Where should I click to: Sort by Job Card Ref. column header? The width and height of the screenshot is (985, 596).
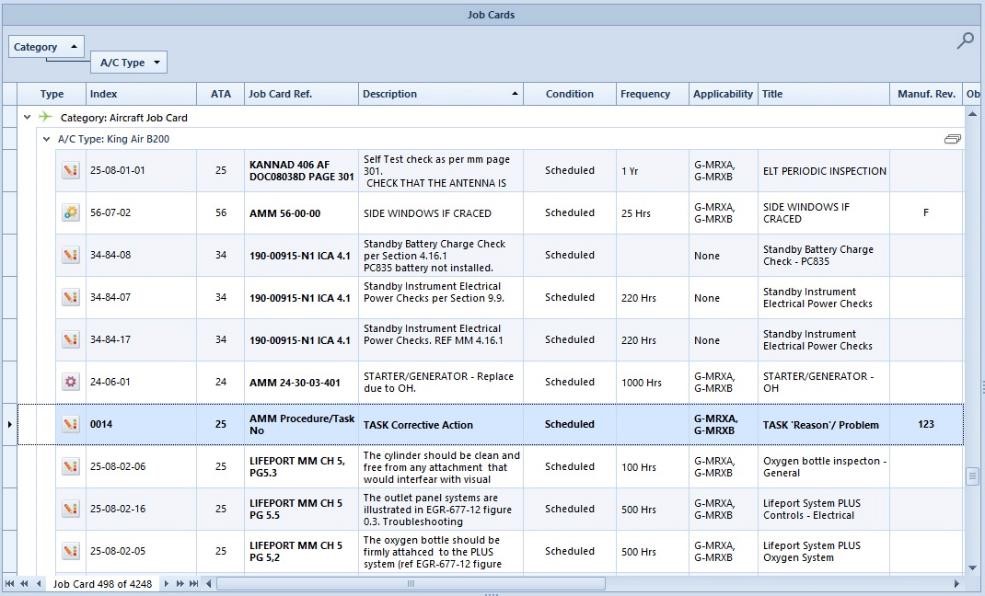point(302,94)
